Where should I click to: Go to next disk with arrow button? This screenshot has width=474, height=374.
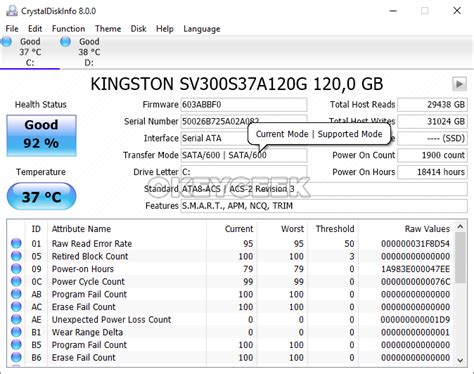tap(459, 84)
